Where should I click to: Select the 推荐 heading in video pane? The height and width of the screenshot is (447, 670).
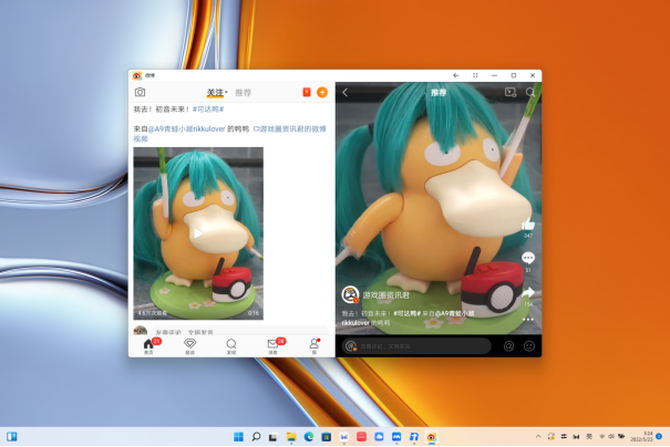[x=438, y=92]
